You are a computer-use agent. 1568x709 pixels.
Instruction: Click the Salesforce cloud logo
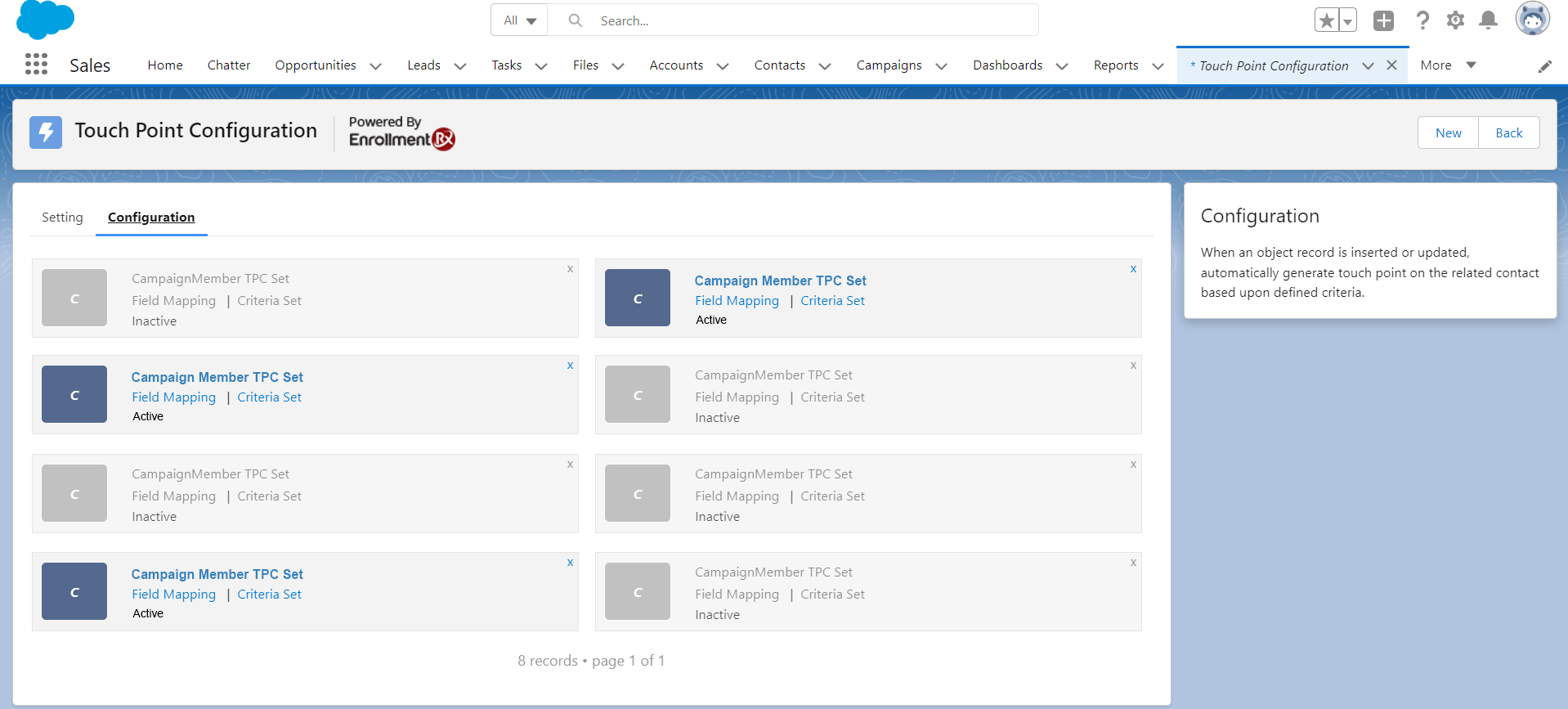(45, 20)
